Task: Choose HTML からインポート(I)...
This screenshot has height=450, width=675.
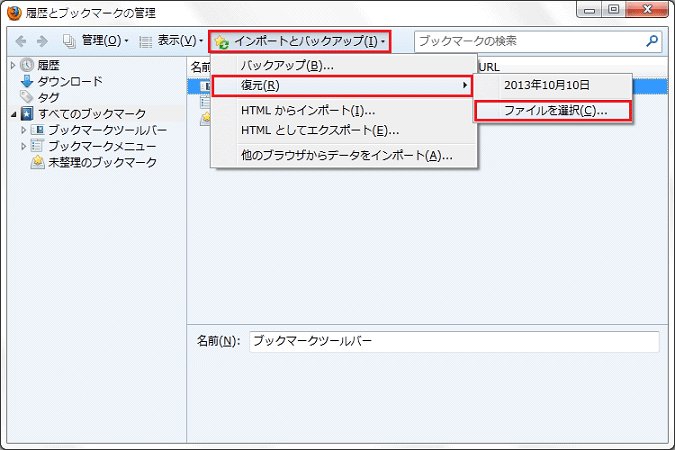Action: (x=344, y=111)
